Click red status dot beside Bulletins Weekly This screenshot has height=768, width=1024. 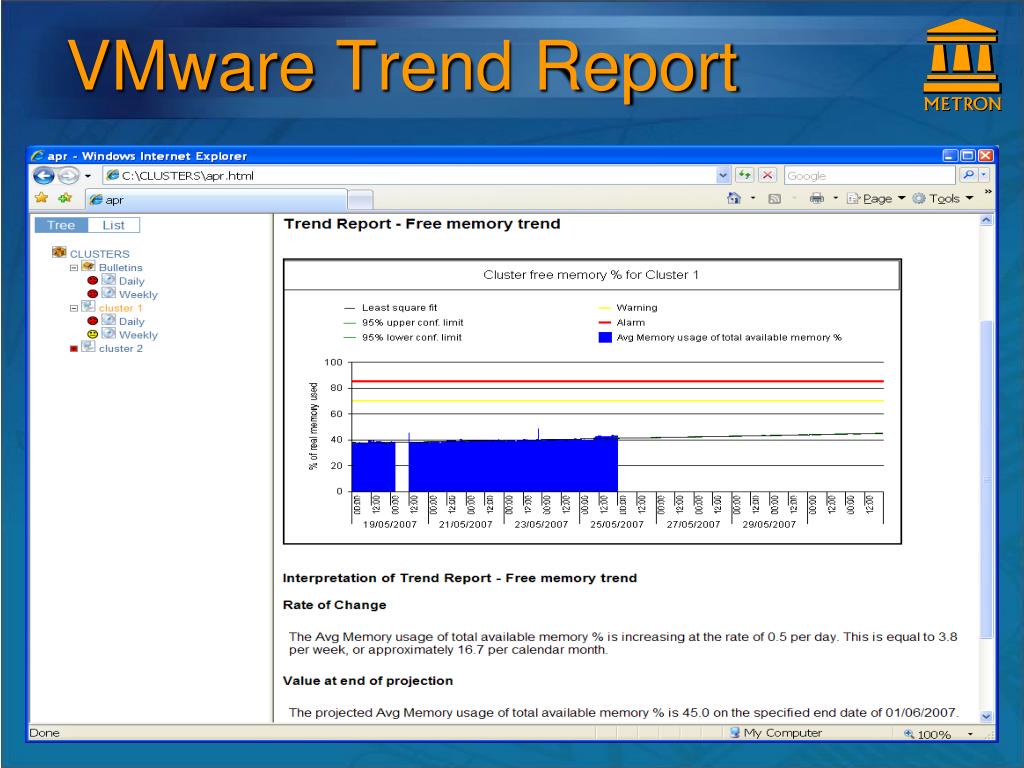93,294
